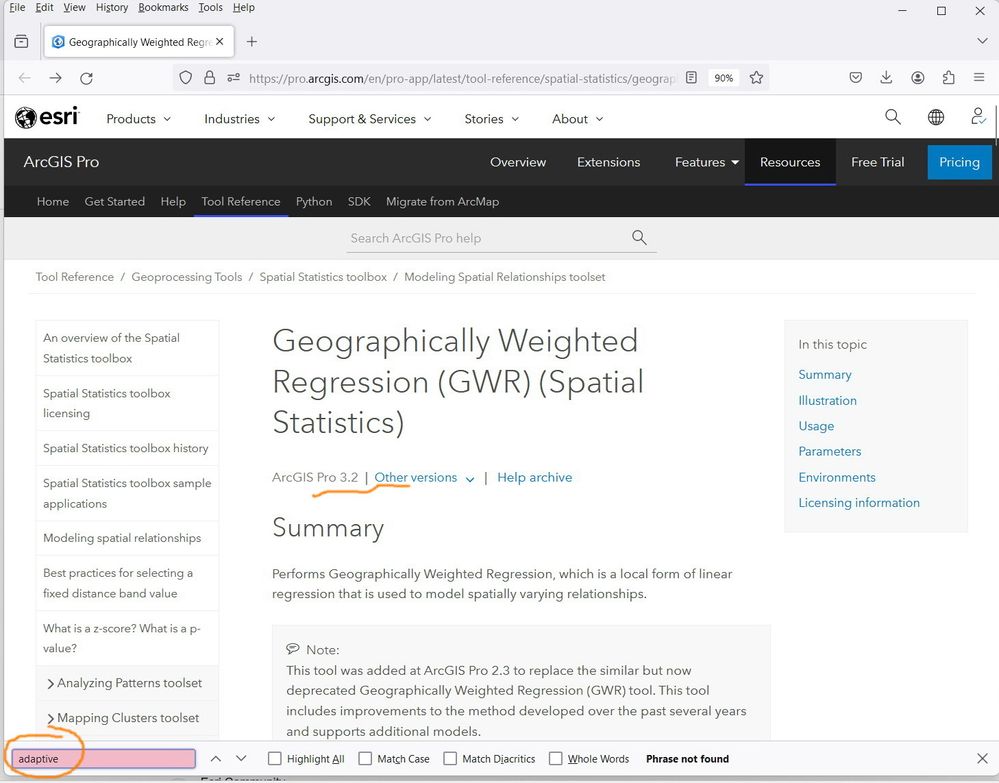Expand the Support & Services dropdown
The width and height of the screenshot is (999, 783).
(x=370, y=119)
